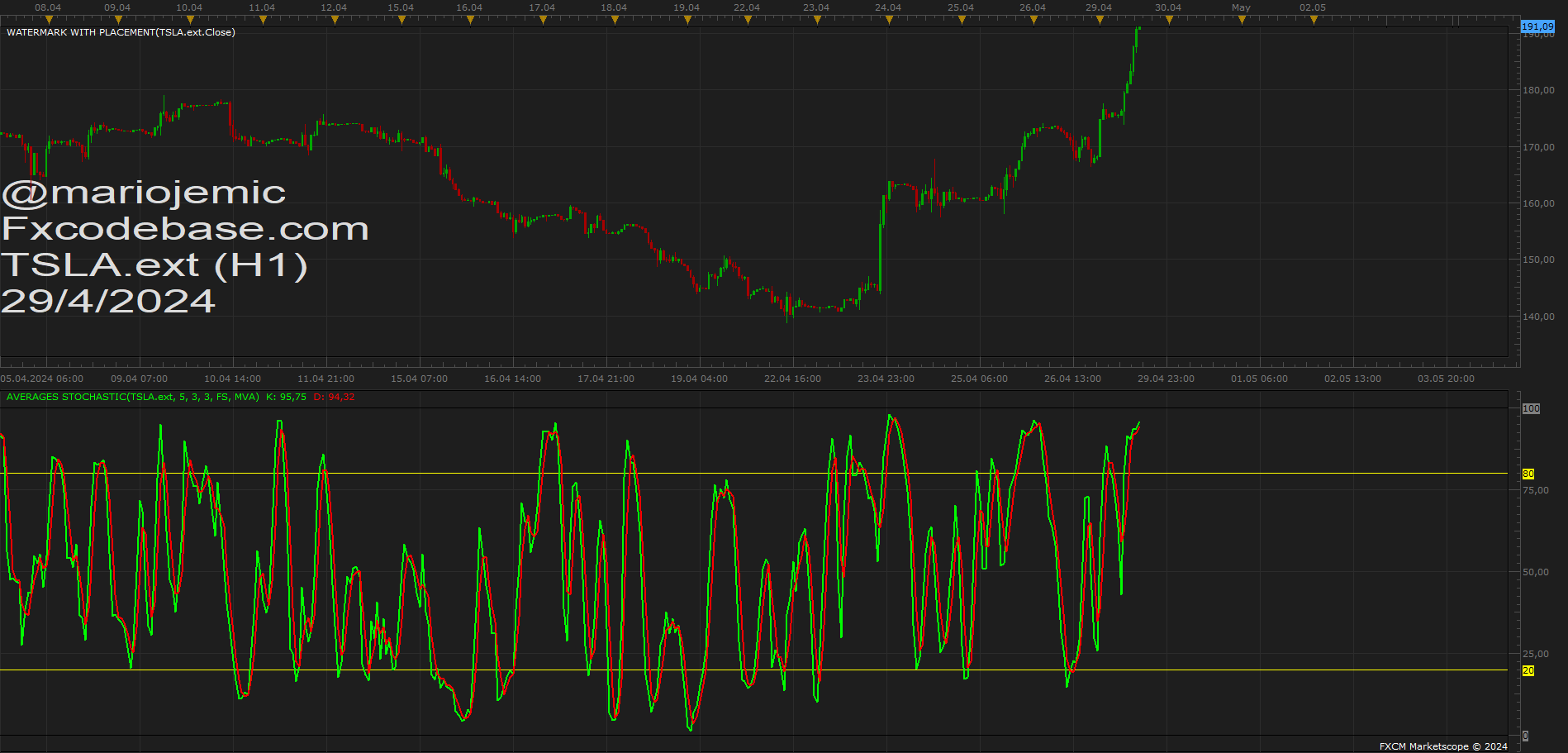Select the WATERMARK WITH PLACEMENT indicator label
The width and height of the screenshot is (1568, 753).
pyautogui.click(x=121, y=32)
